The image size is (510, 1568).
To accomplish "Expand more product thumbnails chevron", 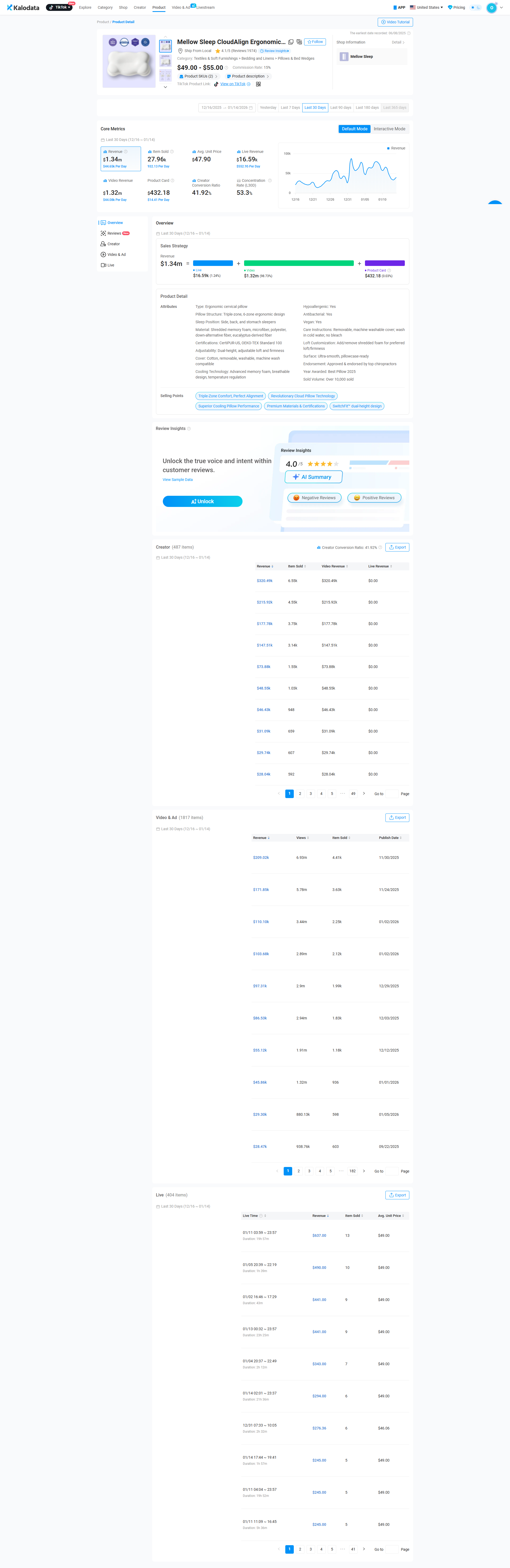I will [165, 87].
